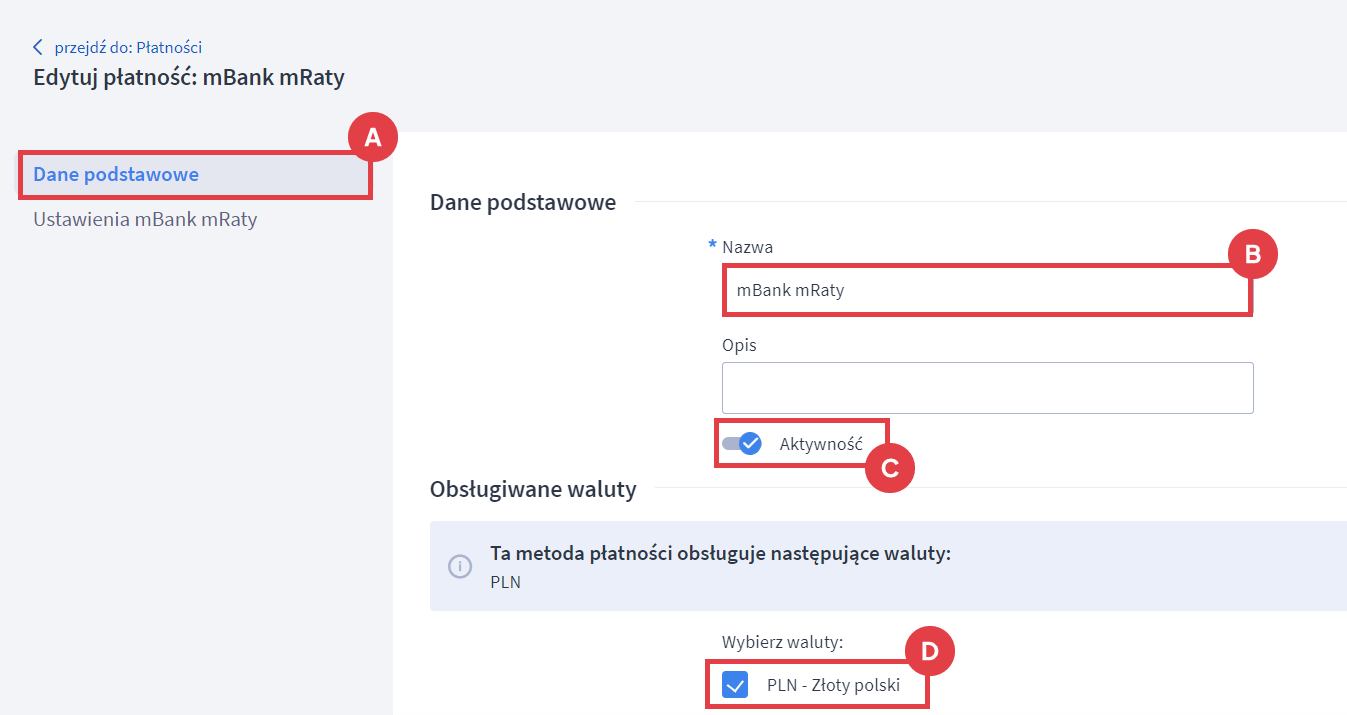Click the red C annotation badge
Viewport: 1347px width, 715px height.
[x=889, y=467]
